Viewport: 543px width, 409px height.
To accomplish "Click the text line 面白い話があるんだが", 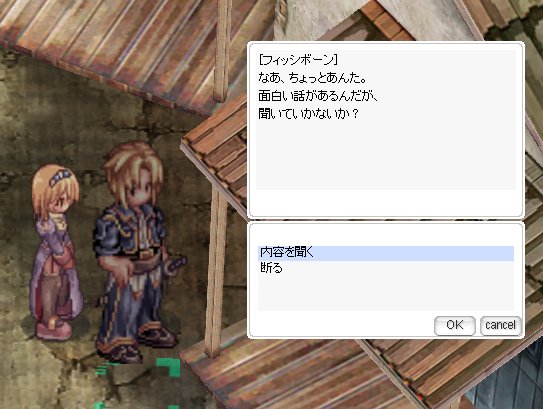I will (318, 96).
